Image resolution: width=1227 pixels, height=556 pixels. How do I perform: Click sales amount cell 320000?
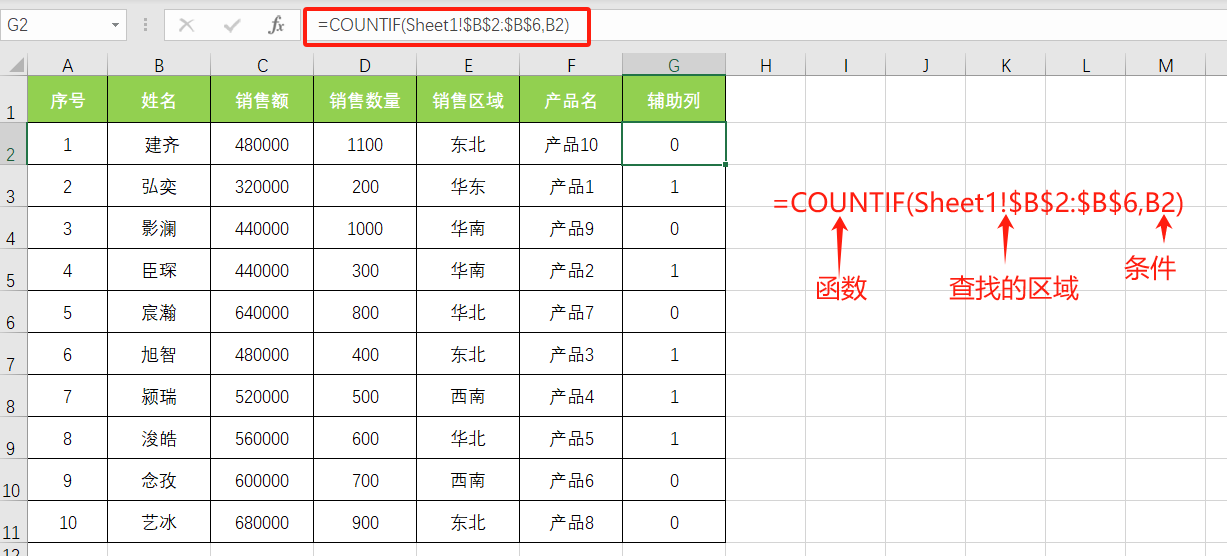(x=262, y=186)
